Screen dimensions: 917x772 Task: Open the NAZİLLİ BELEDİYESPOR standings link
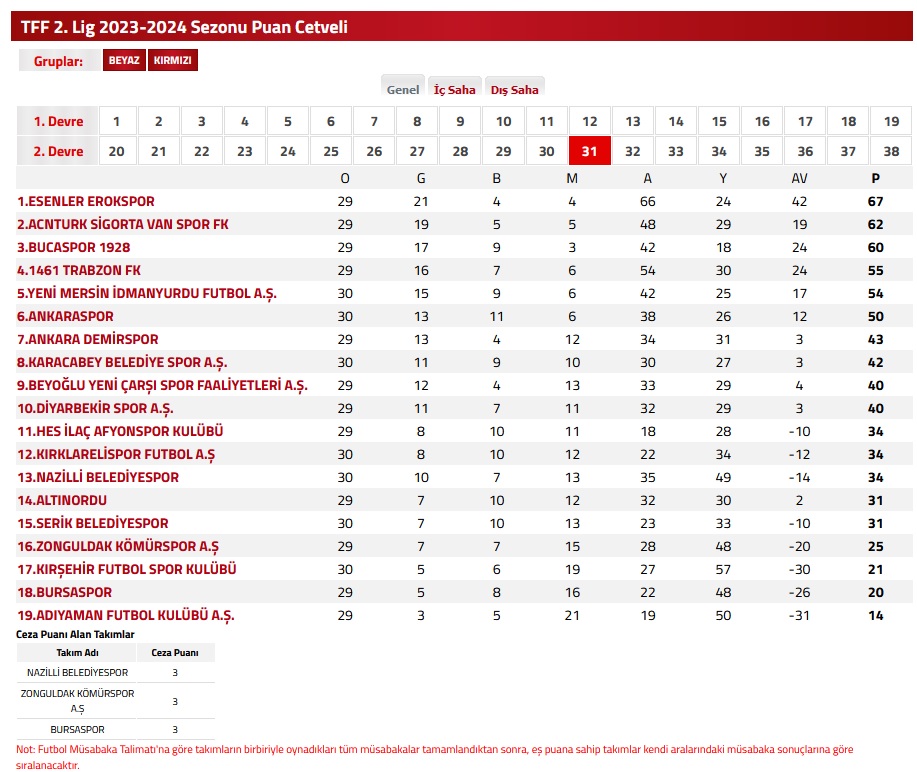(x=98, y=477)
